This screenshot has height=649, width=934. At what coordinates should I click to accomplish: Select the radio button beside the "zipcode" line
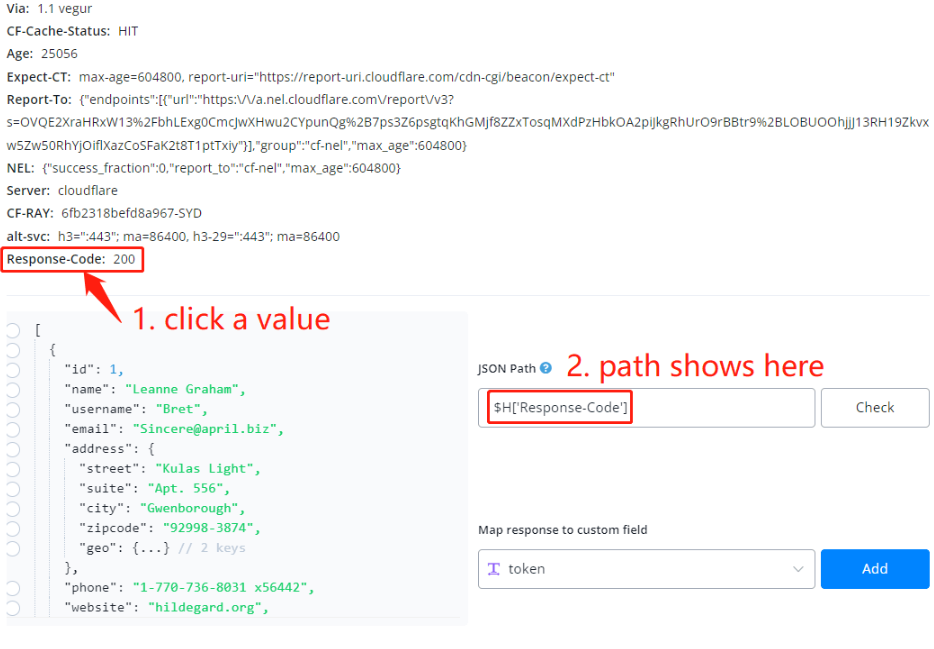click(12, 528)
